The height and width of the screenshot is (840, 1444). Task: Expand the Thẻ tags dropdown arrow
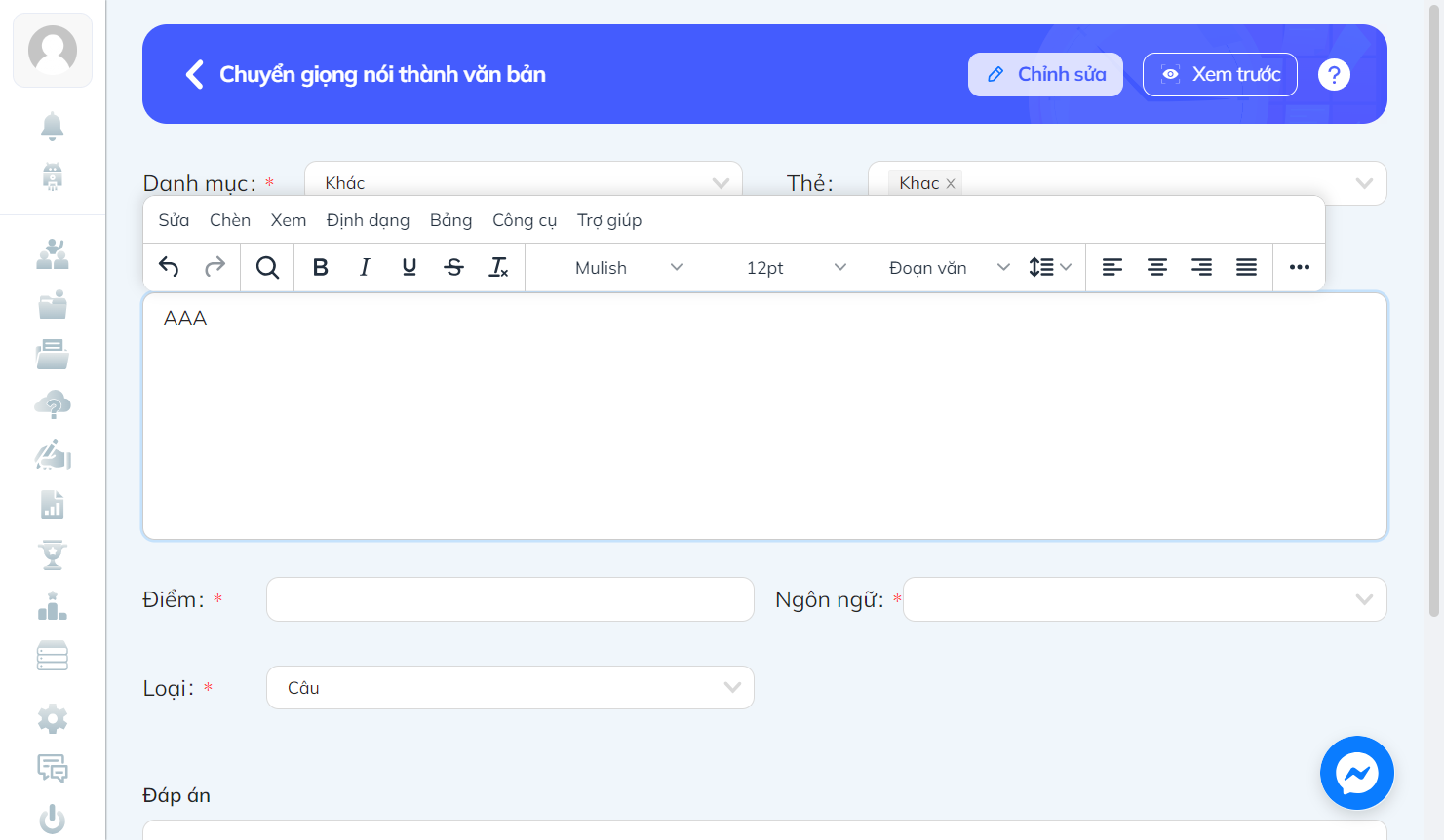point(1364,183)
